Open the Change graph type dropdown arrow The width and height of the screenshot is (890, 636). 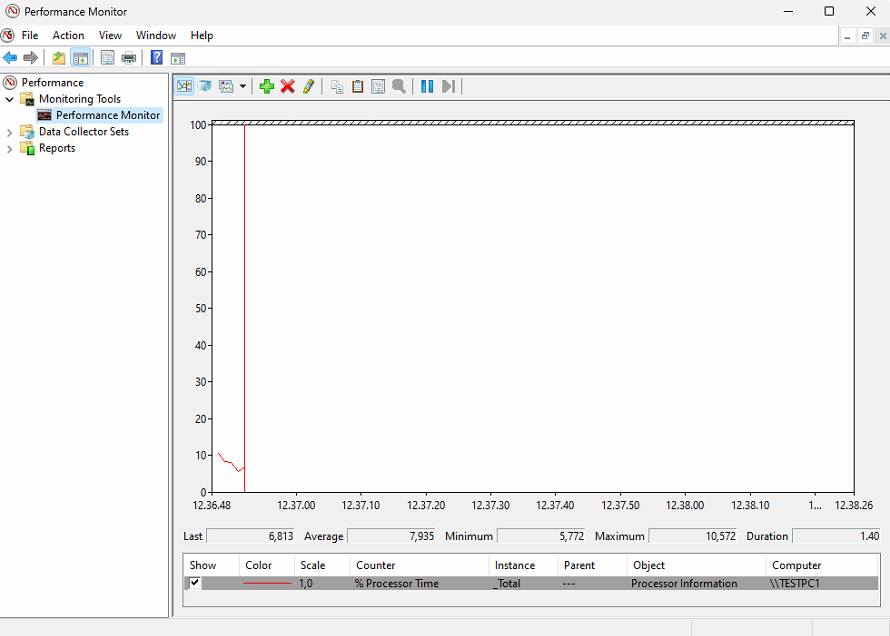coord(243,87)
